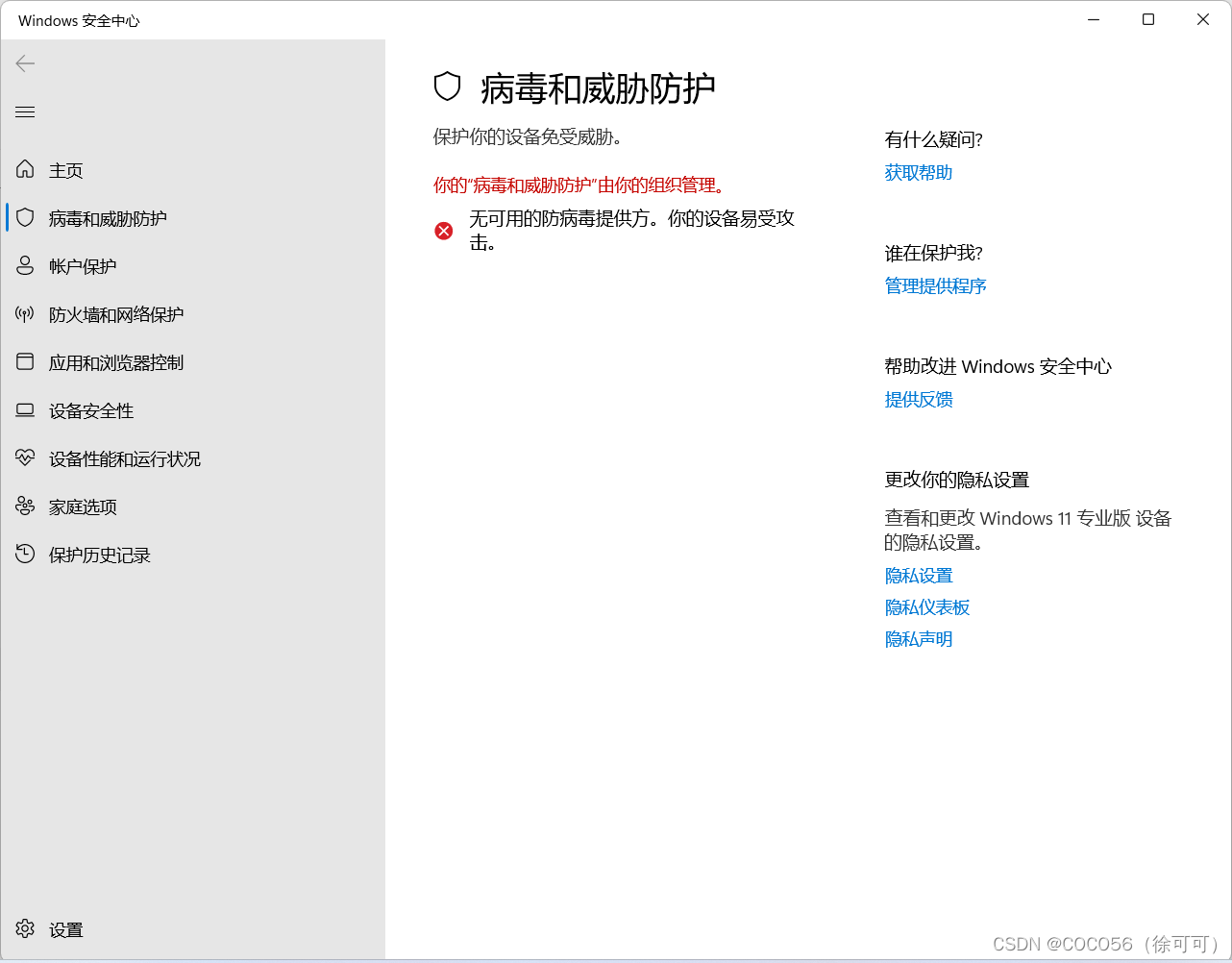Viewport: 1232px width, 963px height.
Task: Go to 主页 in the sidebar
Action: pos(66,171)
